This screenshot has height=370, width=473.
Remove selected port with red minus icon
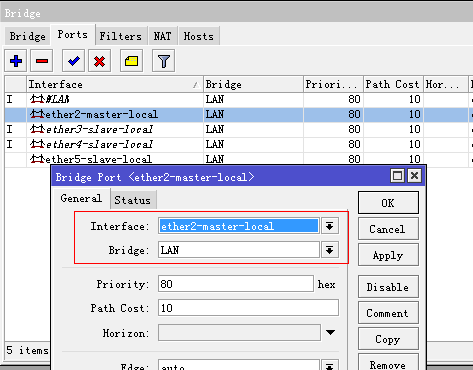pyautogui.click(x=42, y=61)
